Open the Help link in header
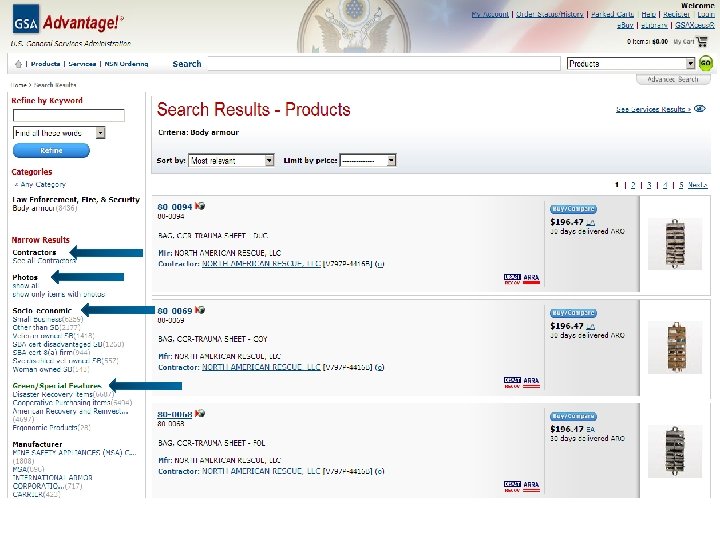This screenshot has width=720, height=540. pyautogui.click(x=648, y=14)
